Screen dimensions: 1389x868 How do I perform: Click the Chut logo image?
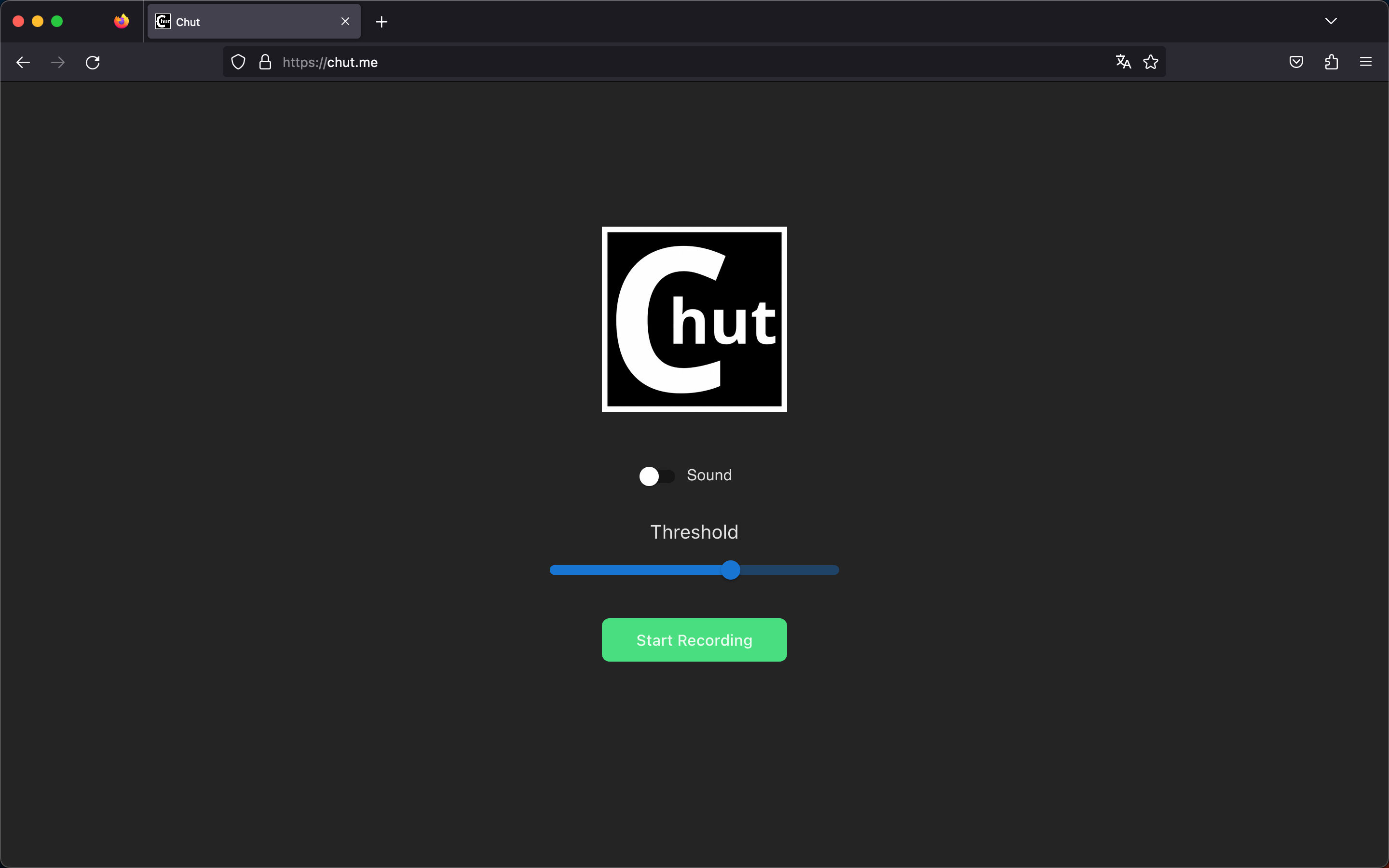tap(694, 319)
